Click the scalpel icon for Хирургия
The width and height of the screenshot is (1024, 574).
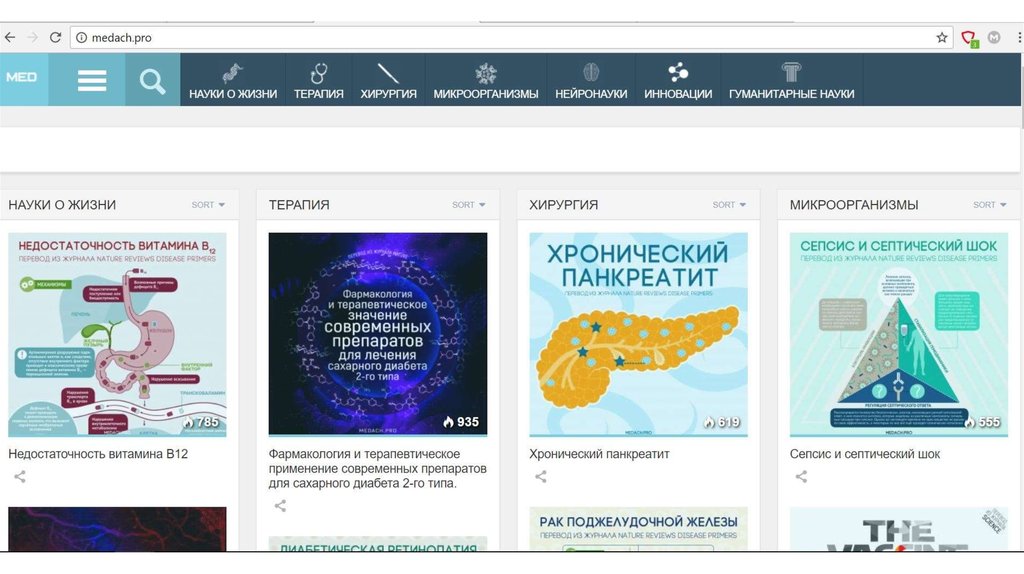(x=388, y=72)
